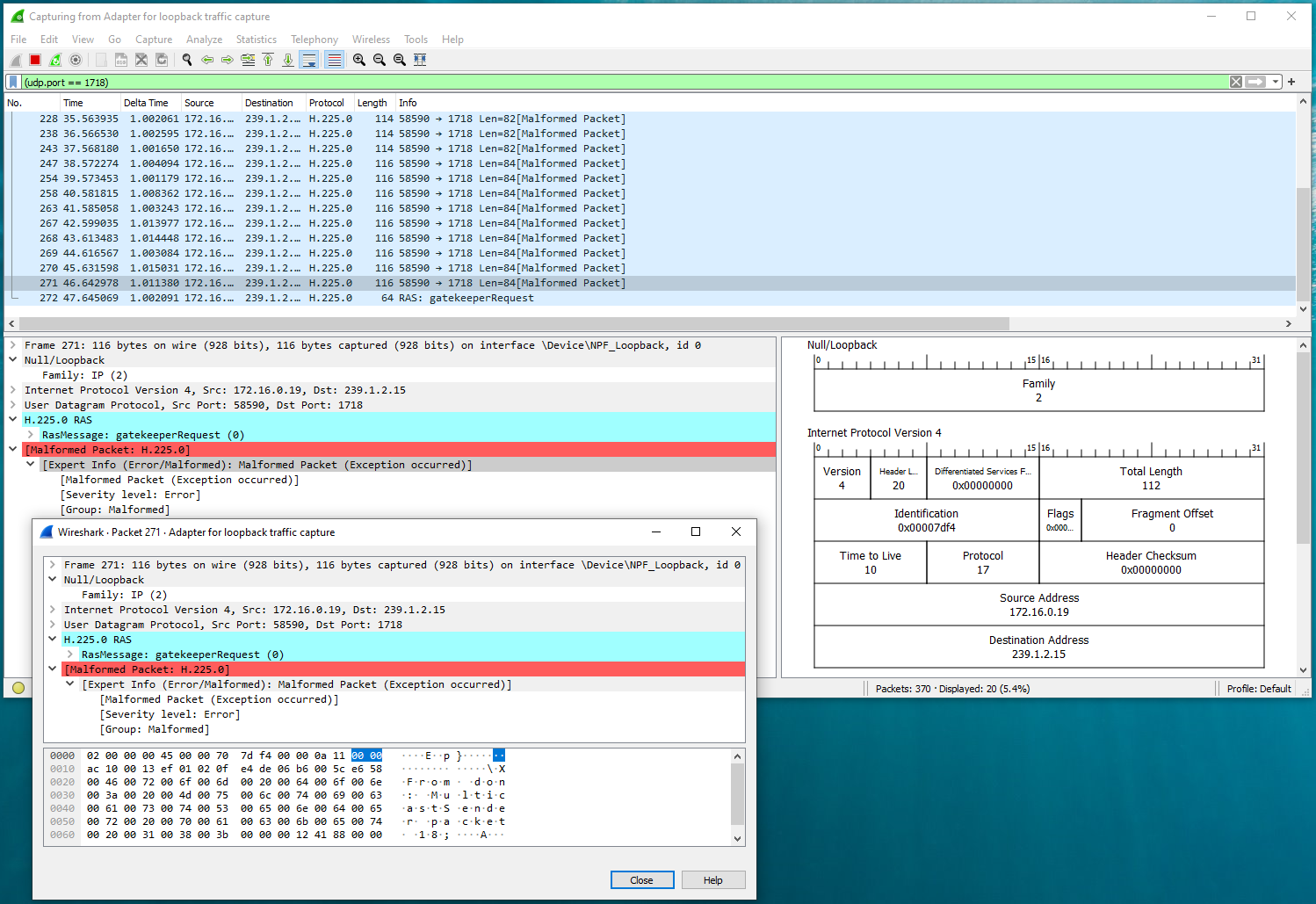The height and width of the screenshot is (904, 1316).
Task: Expand RasMessage gatekeeperRequest in main pane
Action: pos(31,435)
